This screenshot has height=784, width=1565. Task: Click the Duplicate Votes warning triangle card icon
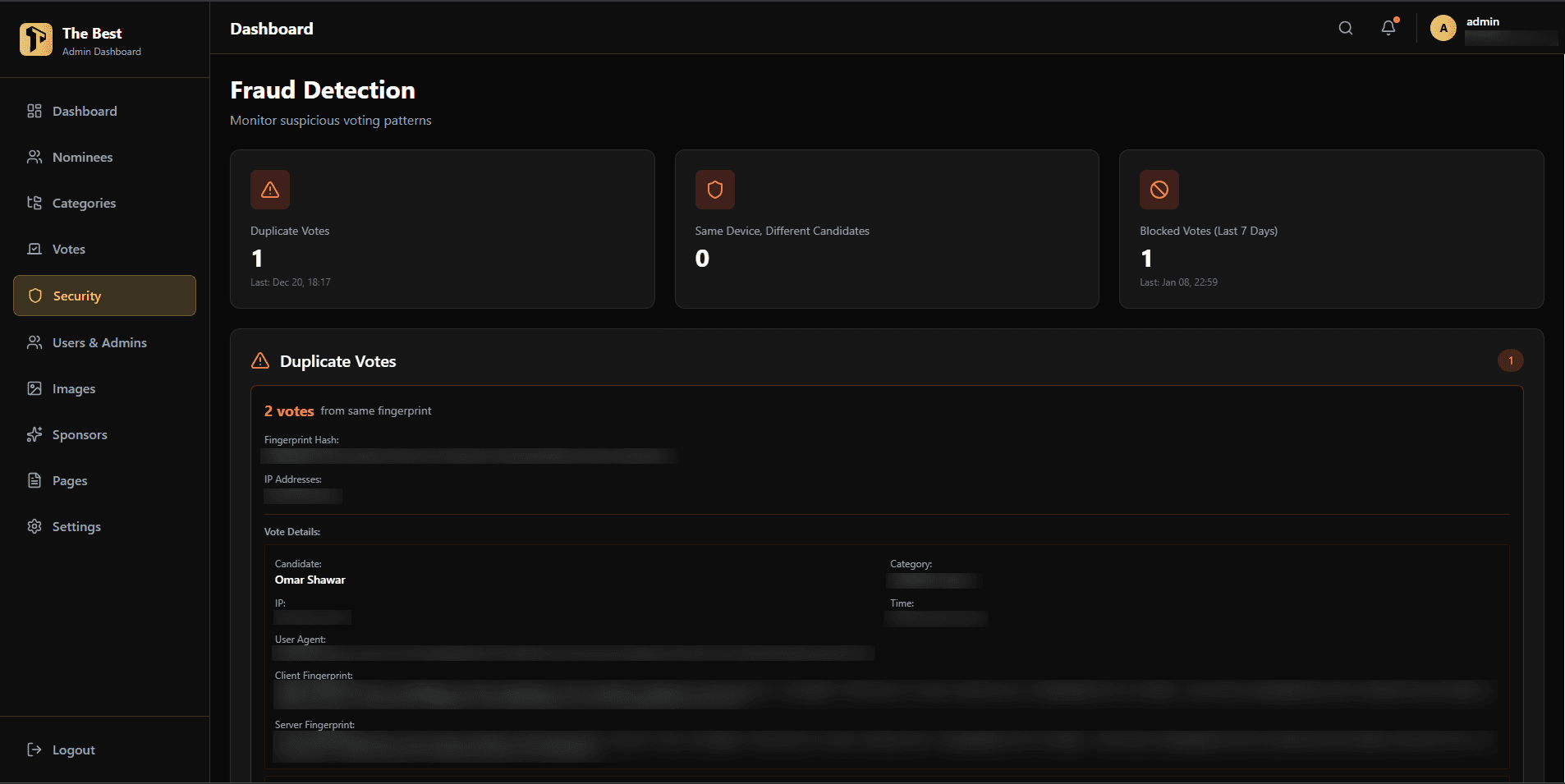pos(270,190)
